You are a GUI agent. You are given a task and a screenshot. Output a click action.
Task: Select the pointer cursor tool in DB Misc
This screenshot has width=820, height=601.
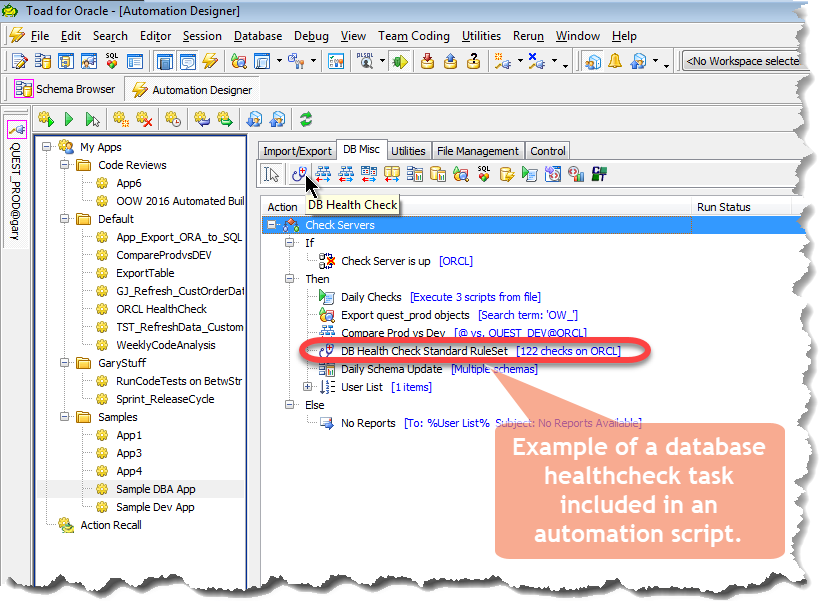click(x=271, y=174)
